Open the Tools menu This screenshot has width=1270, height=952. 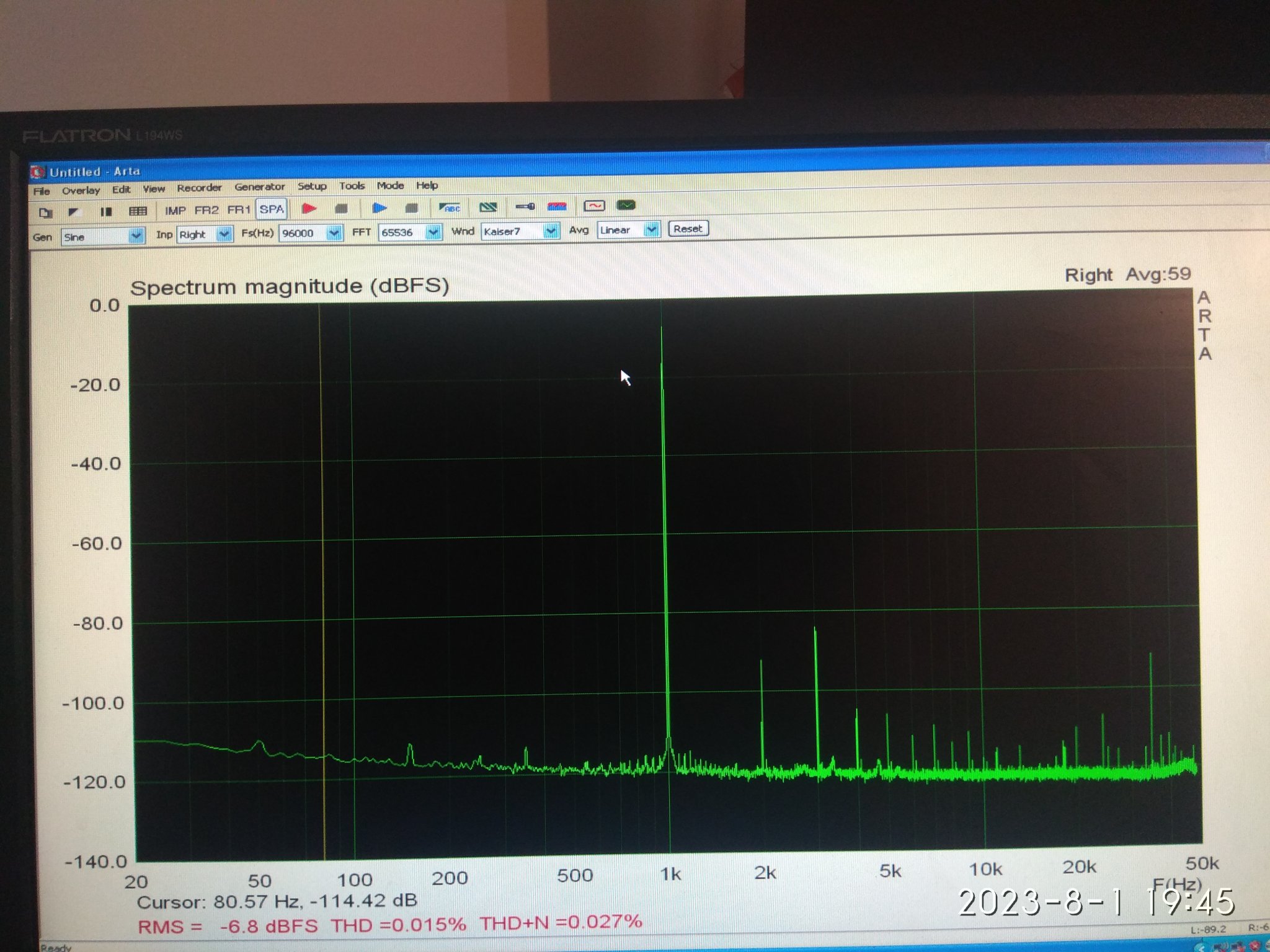pyautogui.click(x=352, y=185)
